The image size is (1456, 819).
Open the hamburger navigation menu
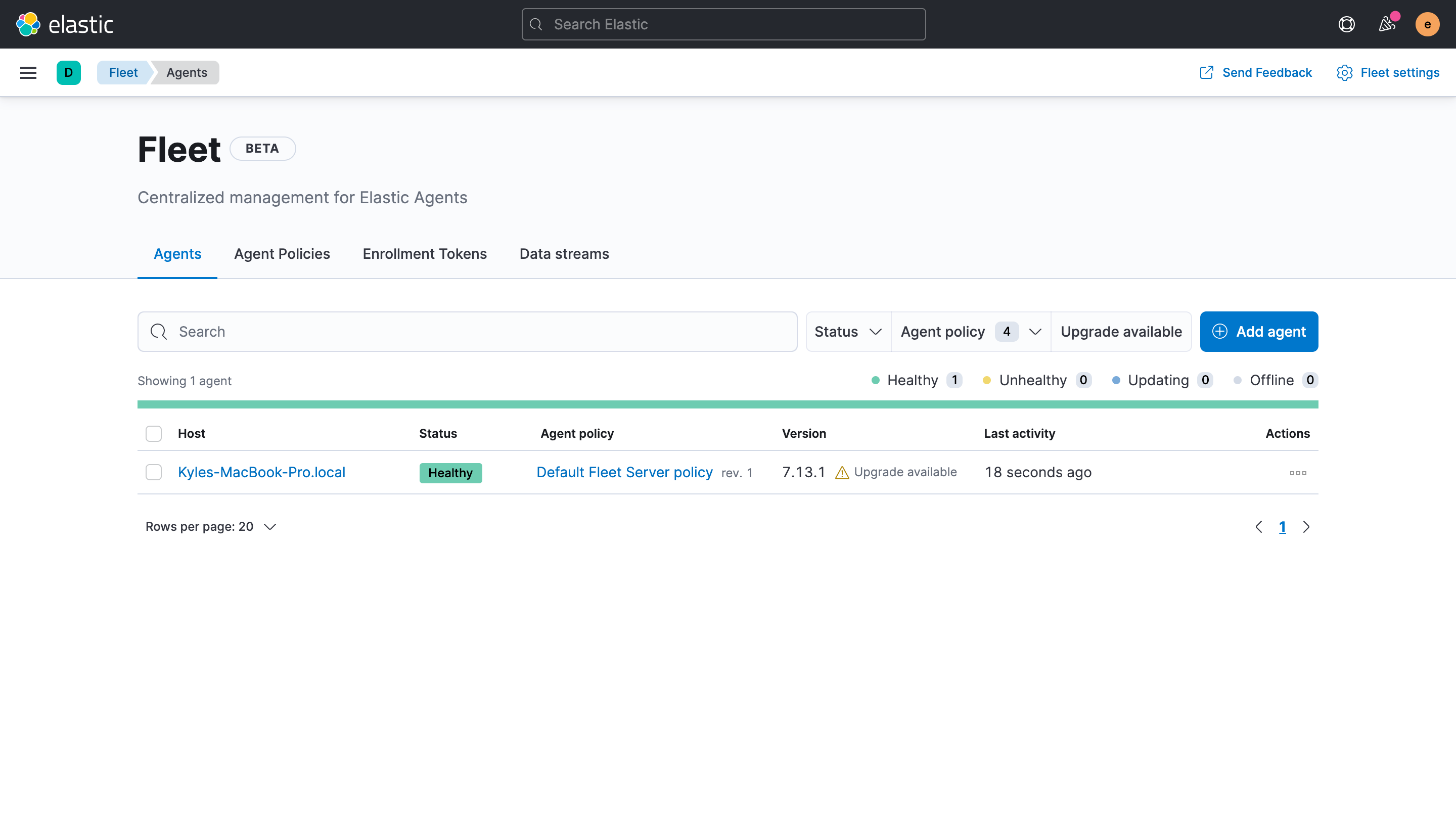[28, 72]
